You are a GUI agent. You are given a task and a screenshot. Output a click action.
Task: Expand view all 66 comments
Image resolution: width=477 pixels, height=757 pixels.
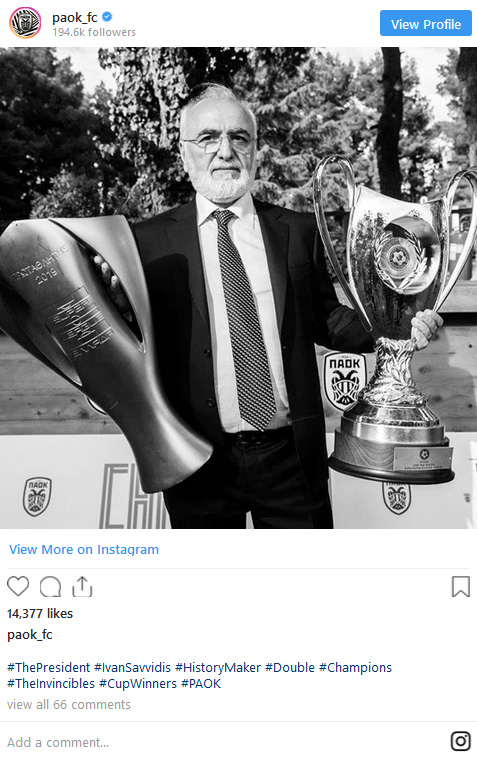point(69,704)
